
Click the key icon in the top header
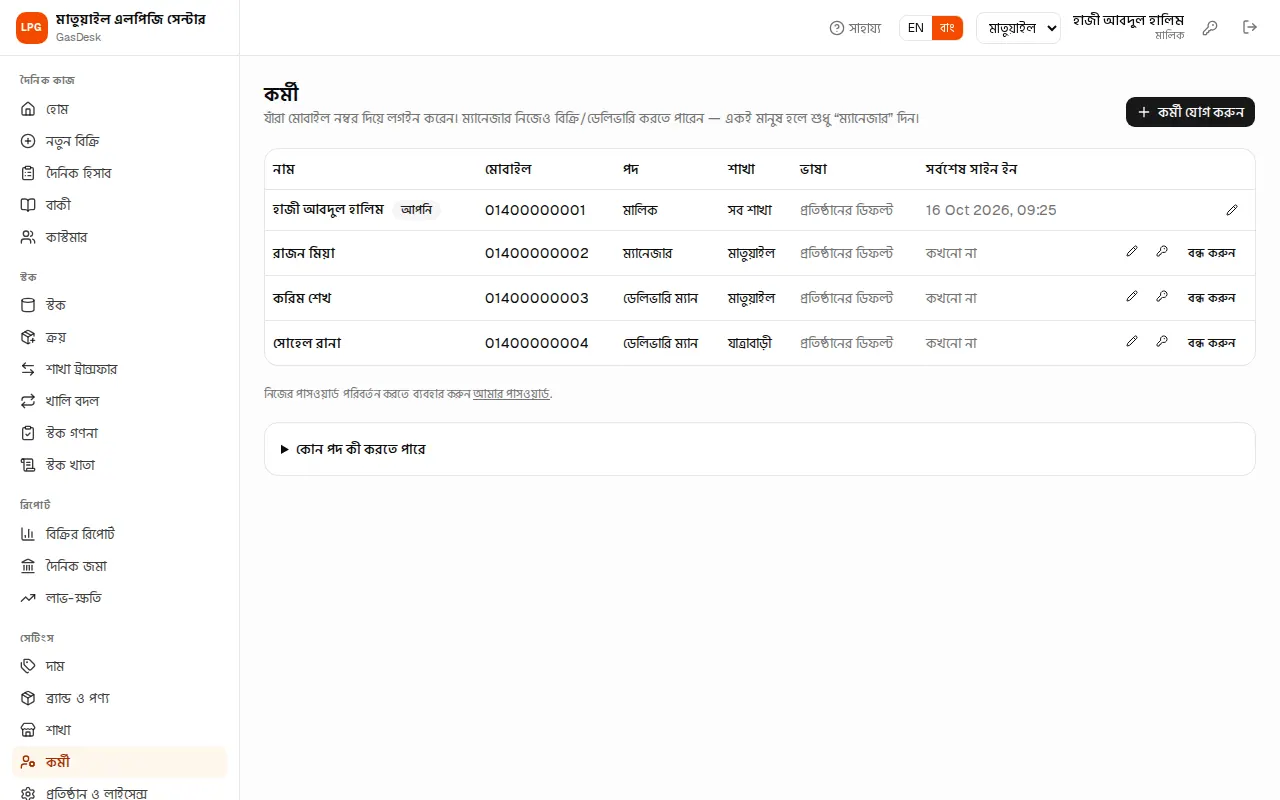click(1210, 28)
